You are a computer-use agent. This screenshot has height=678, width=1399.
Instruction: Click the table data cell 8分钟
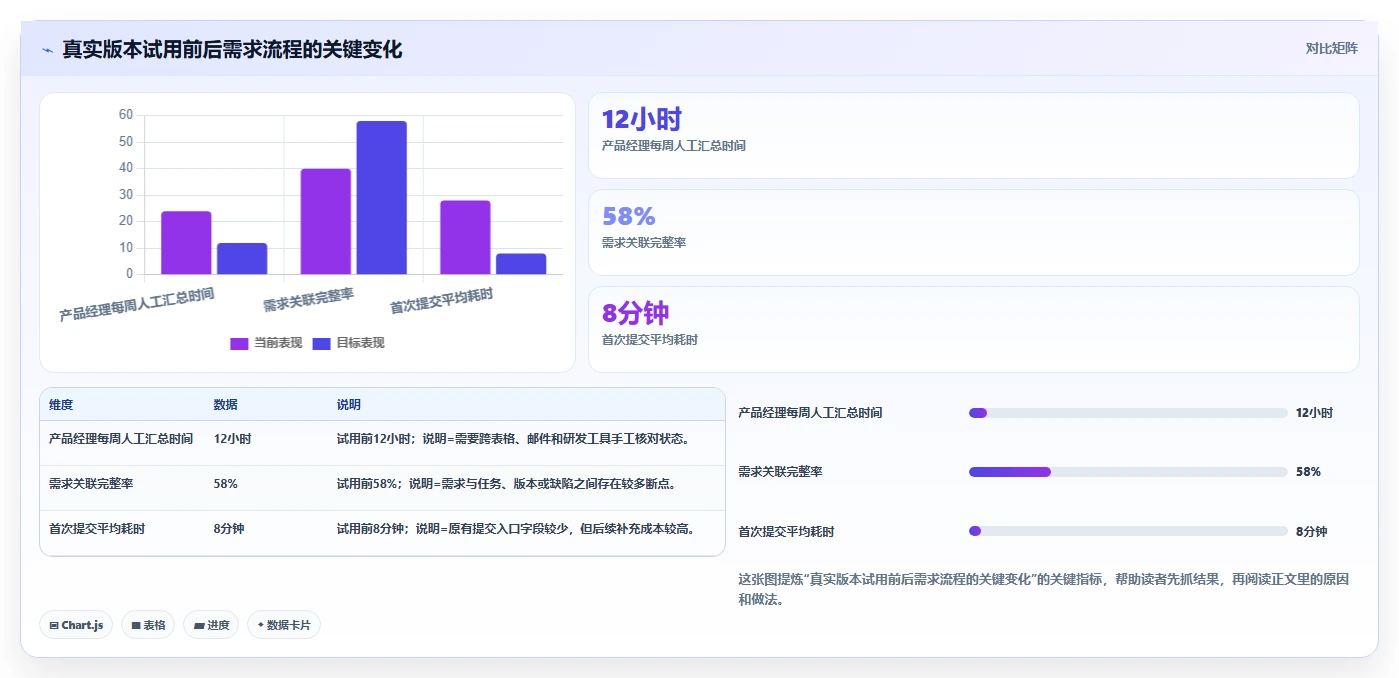(x=229, y=529)
